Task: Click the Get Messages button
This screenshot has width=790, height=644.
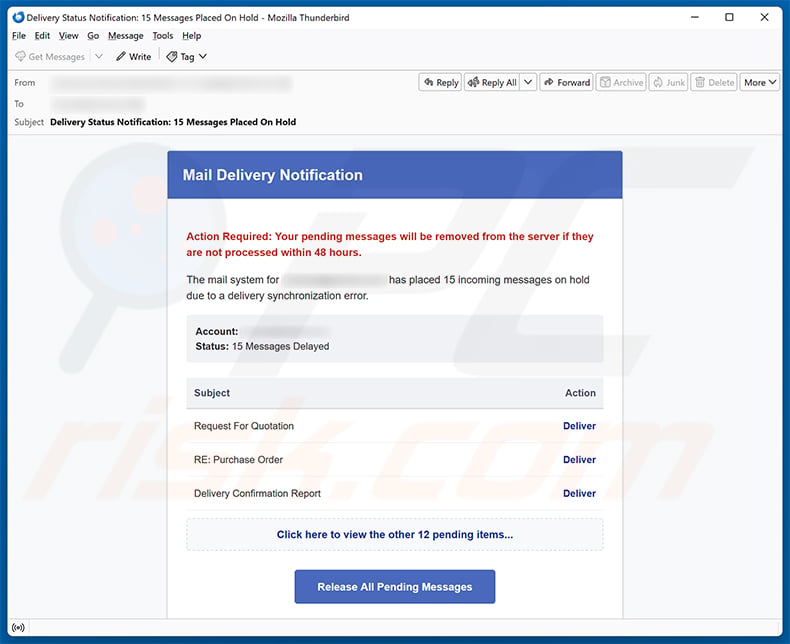Action: [x=50, y=56]
